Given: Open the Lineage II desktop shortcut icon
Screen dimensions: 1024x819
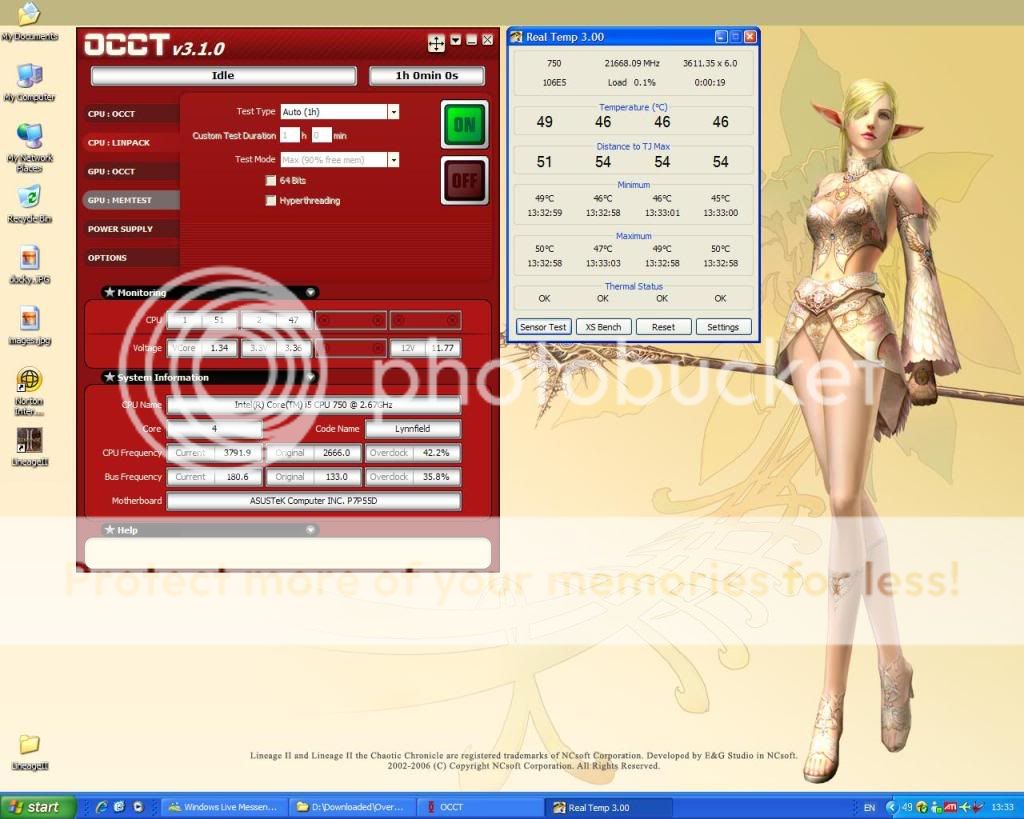Looking at the screenshot, I should 29,441.
